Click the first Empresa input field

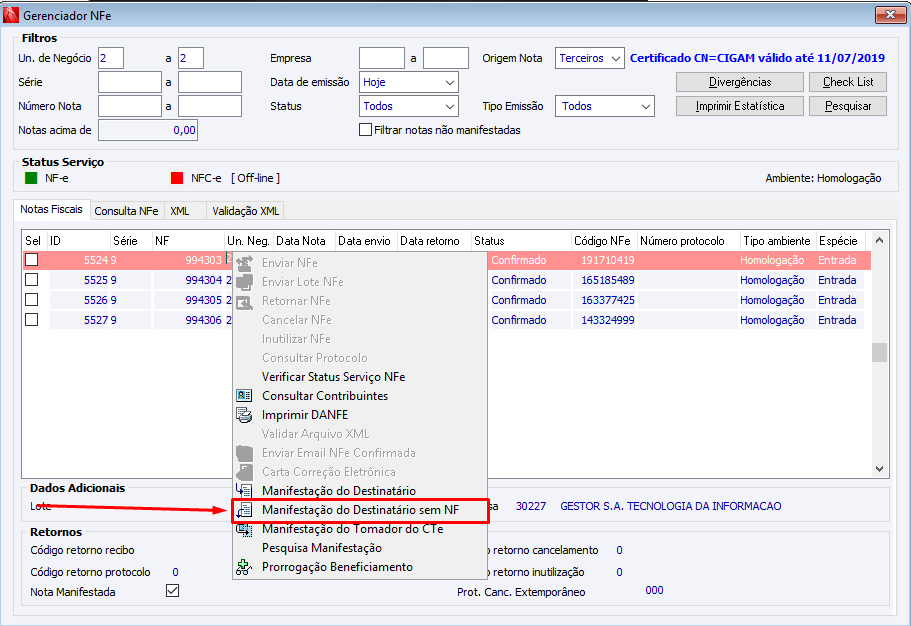pos(382,58)
